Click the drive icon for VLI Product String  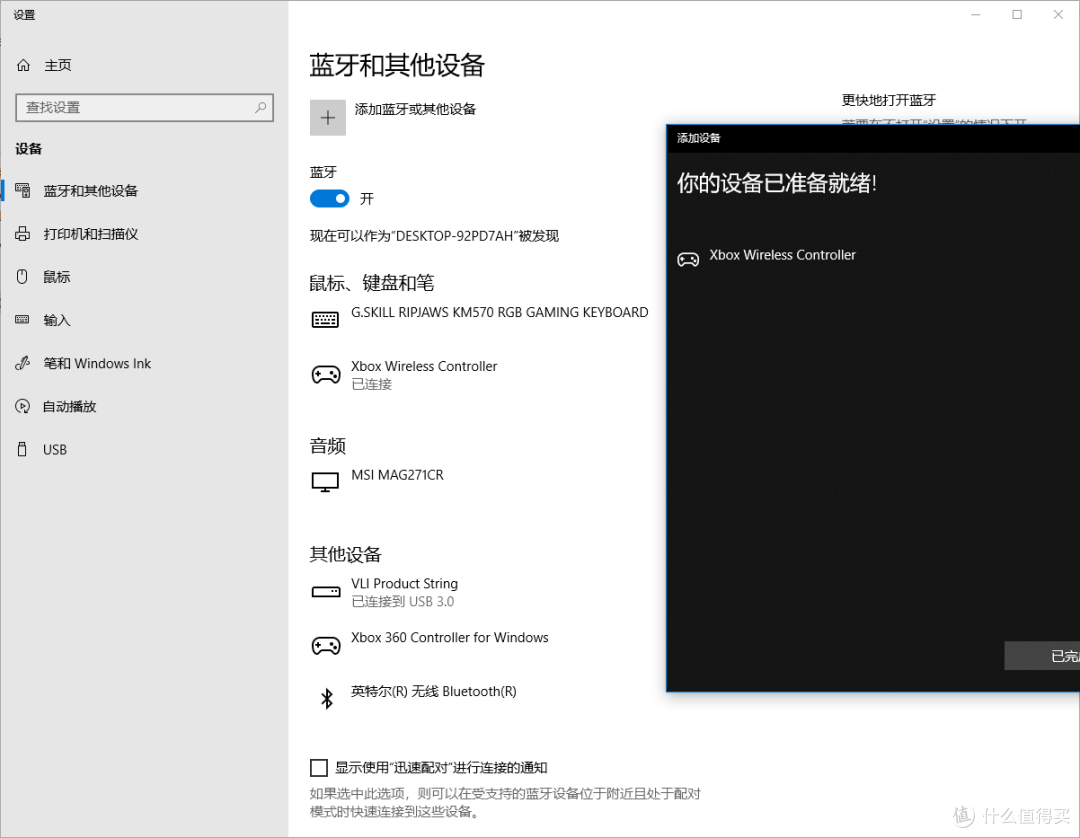tap(326, 591)
